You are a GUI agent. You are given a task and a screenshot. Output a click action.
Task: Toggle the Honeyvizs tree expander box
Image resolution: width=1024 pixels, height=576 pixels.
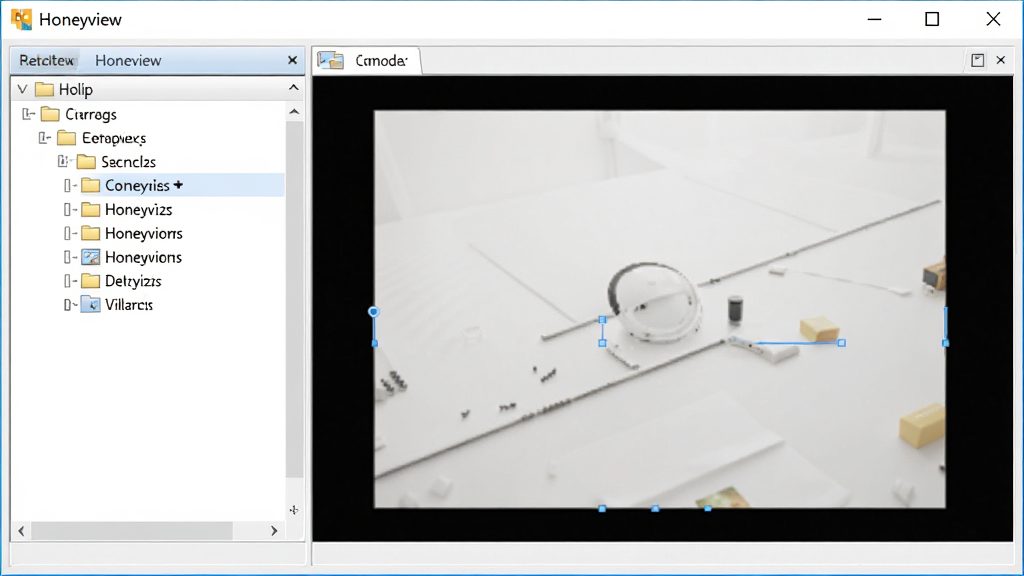(68, 210)
